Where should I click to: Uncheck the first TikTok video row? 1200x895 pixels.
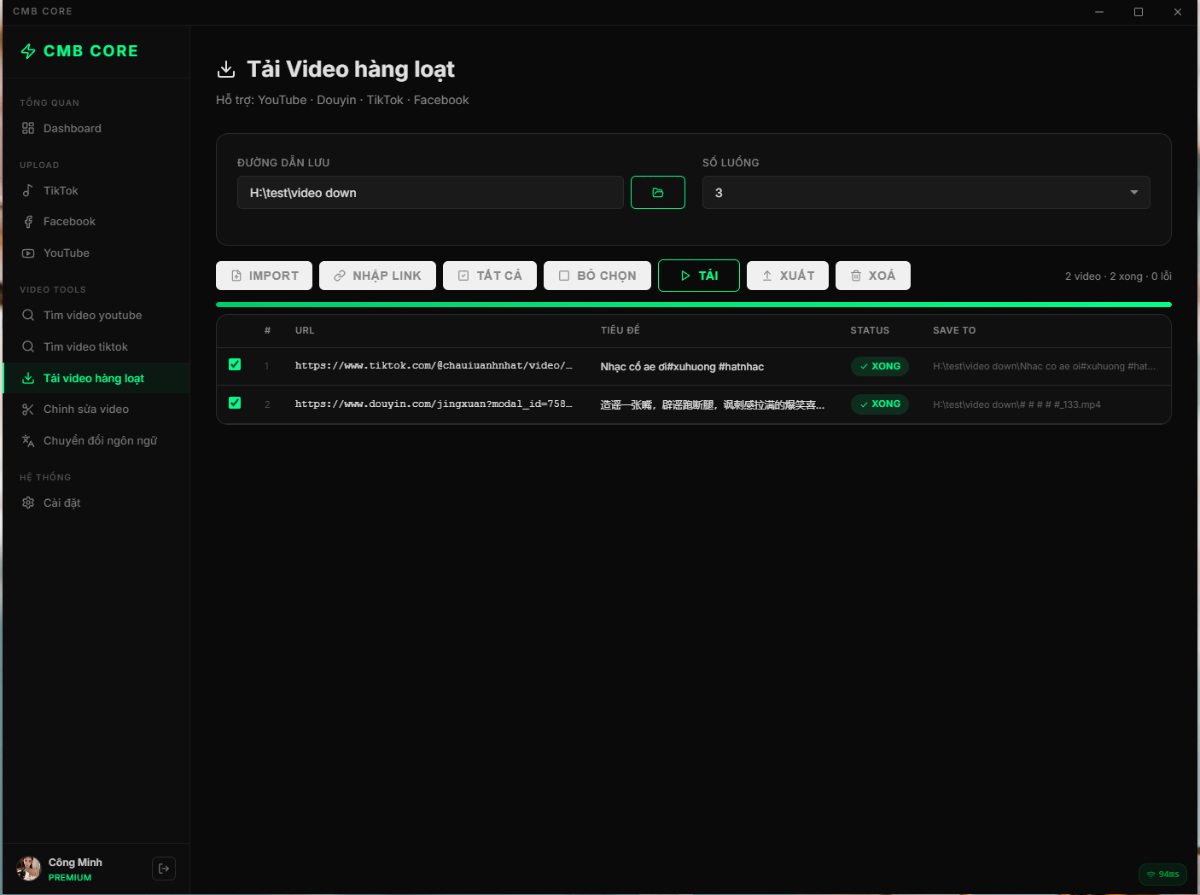(x=234, y=364)
